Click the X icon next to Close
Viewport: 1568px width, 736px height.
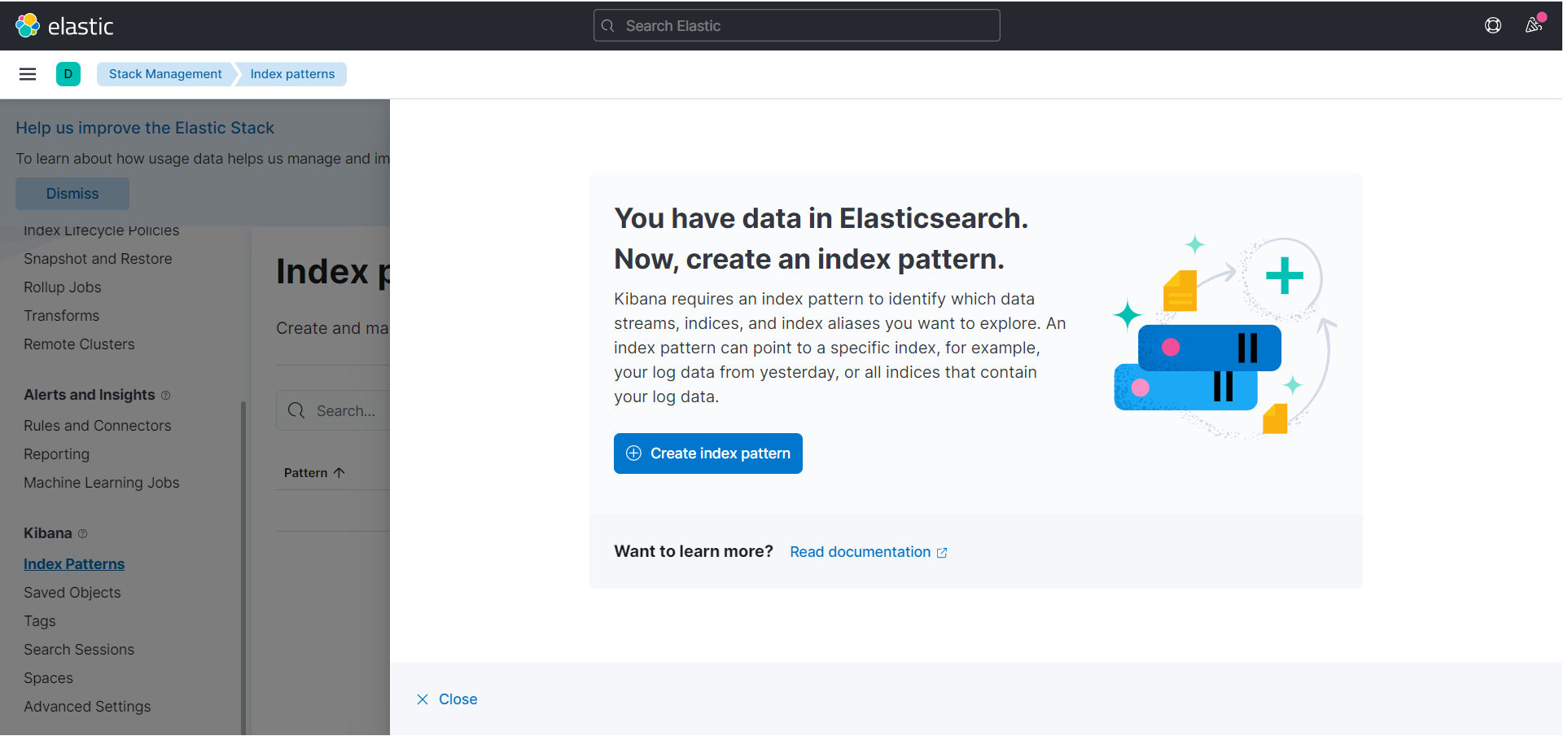[423, 699]
